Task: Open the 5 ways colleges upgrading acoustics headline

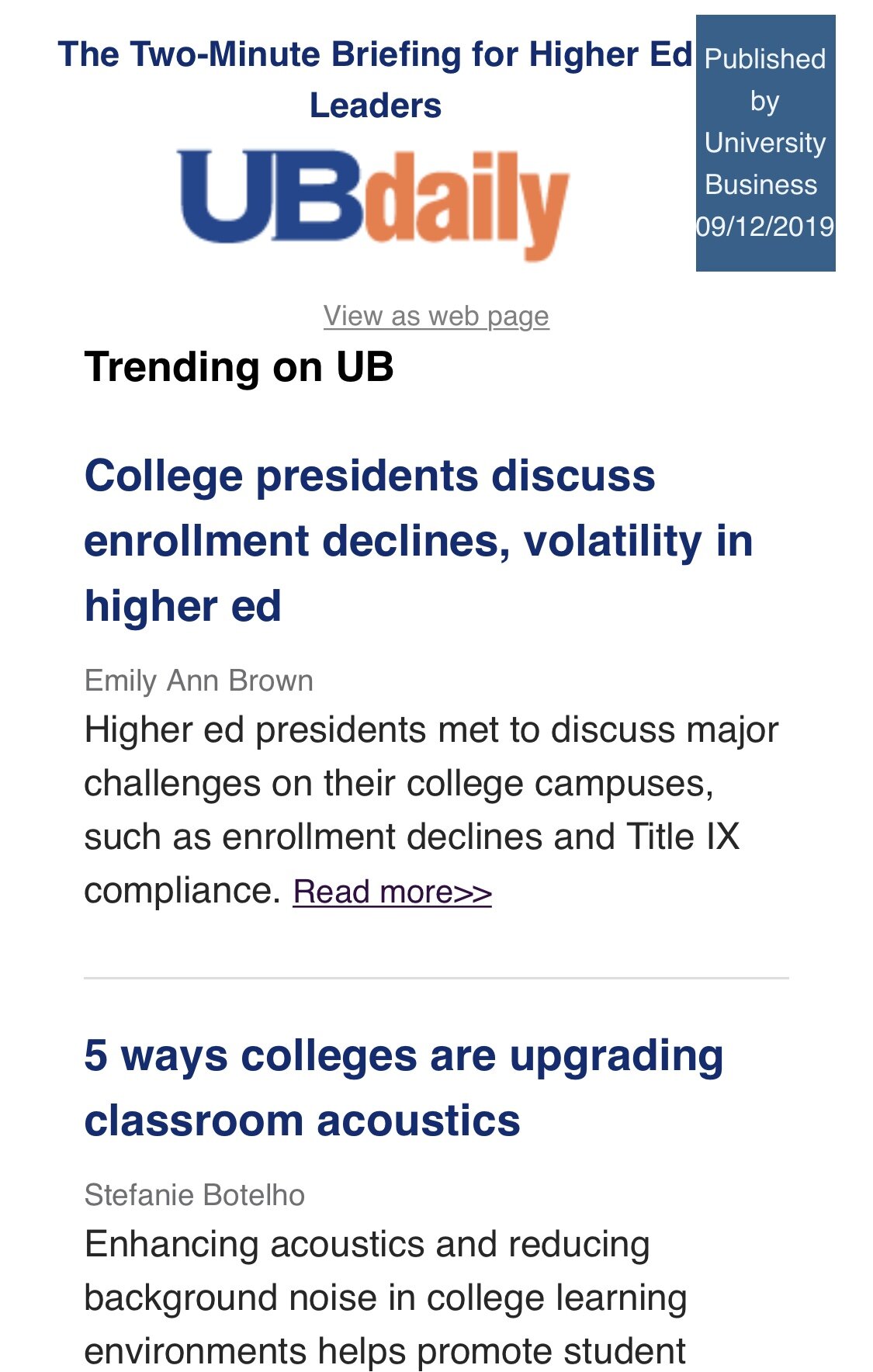Action: 404,1088
